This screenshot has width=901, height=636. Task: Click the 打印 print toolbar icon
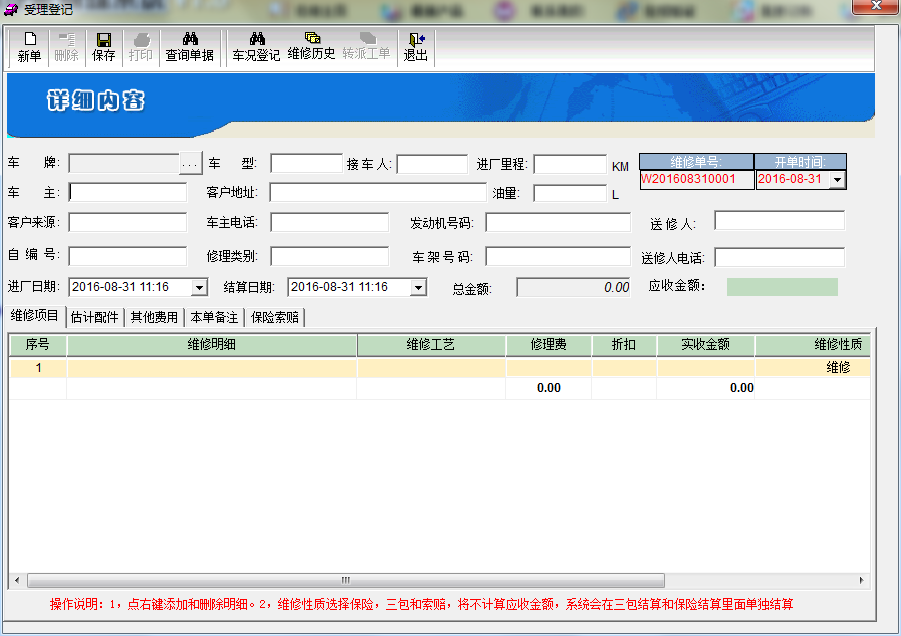point(140,48)
